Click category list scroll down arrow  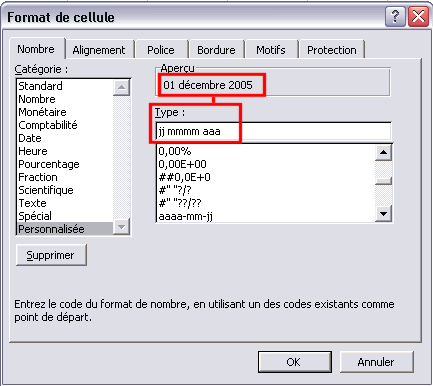tap(121, 227)
